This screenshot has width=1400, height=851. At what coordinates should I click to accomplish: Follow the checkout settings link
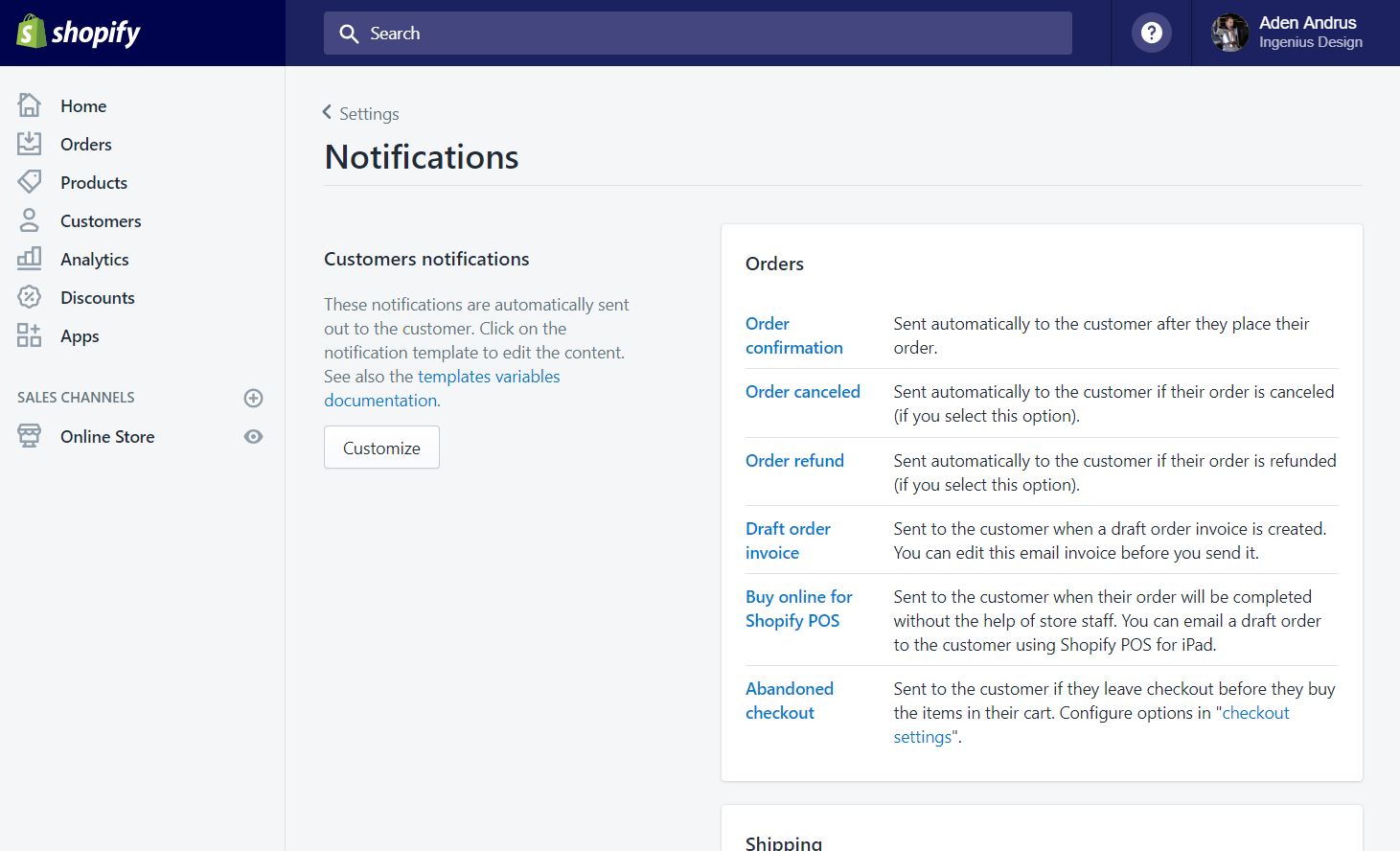[x=1091, y=724]
